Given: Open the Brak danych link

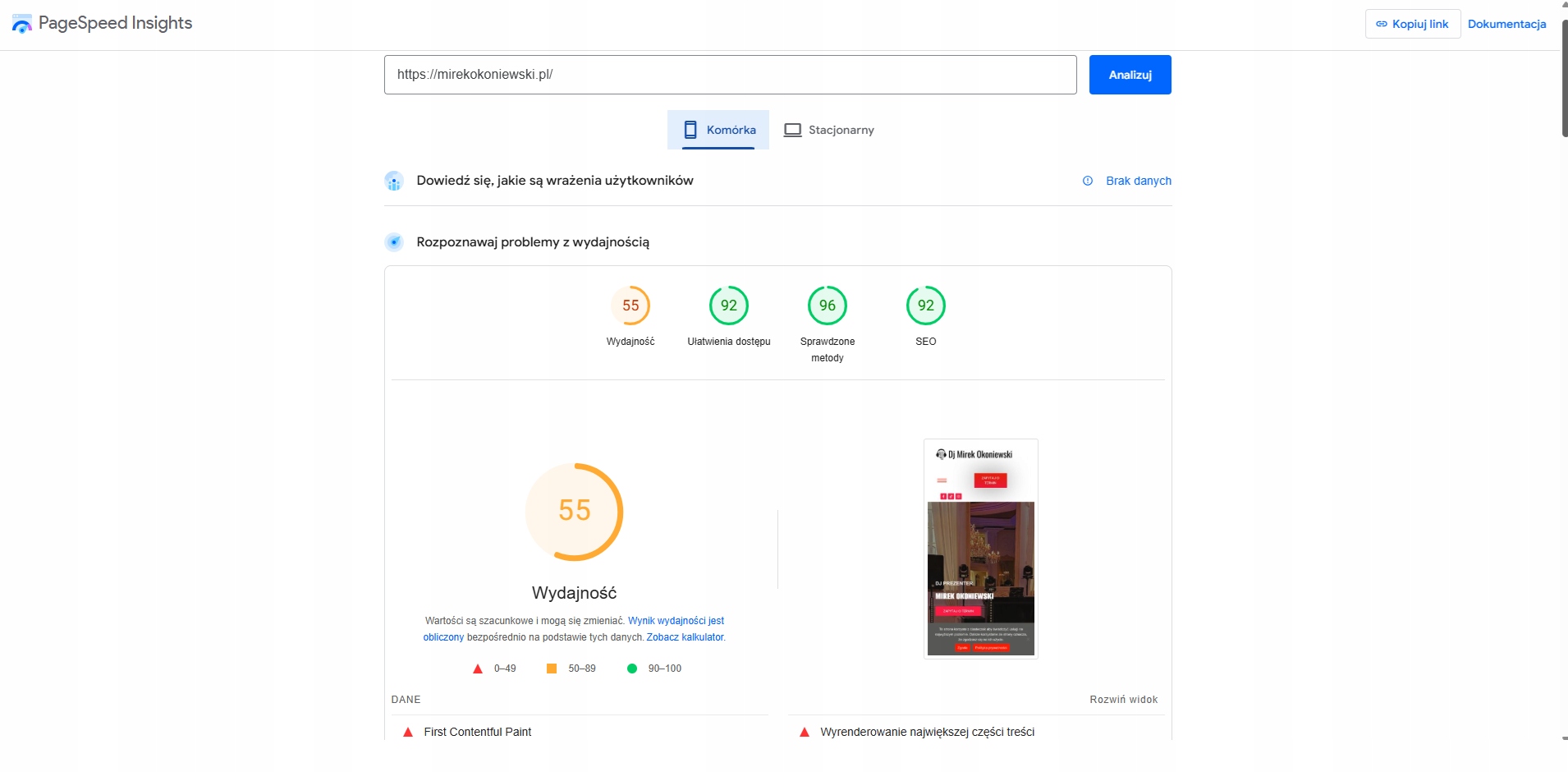Looking at the screenshot, I should click(1139, 181).
